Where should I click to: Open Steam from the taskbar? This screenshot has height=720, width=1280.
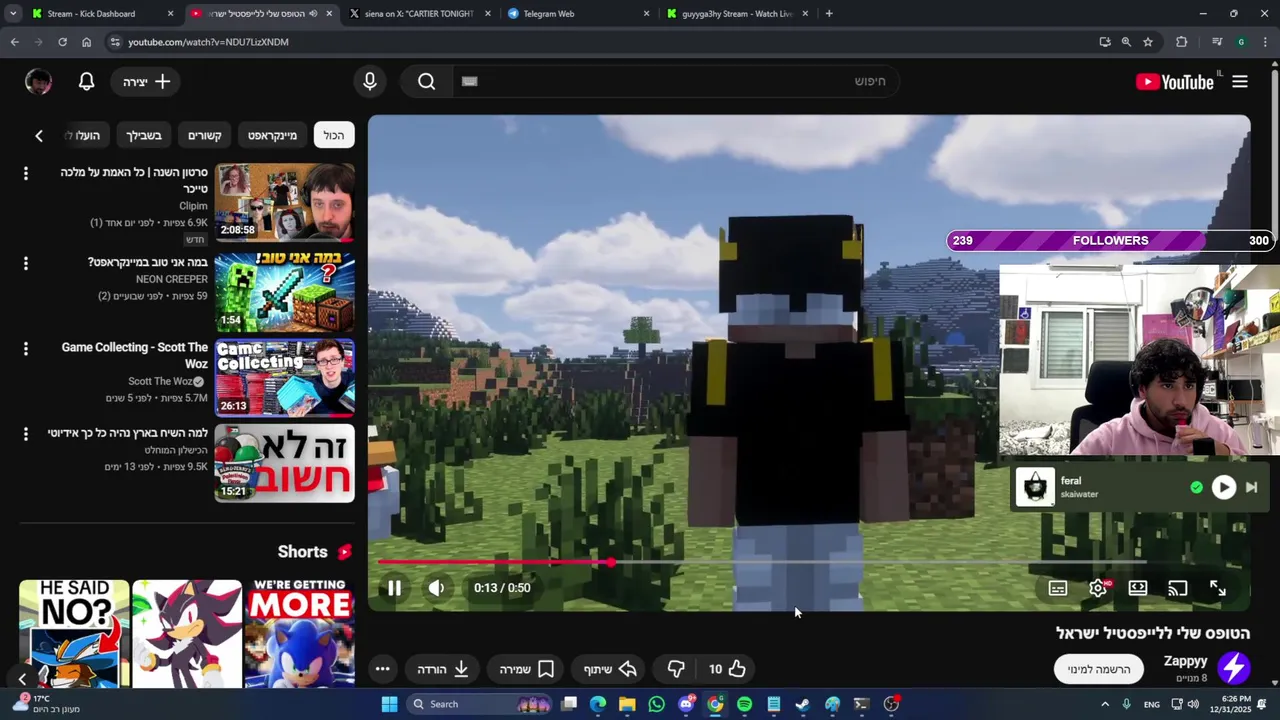802,704
